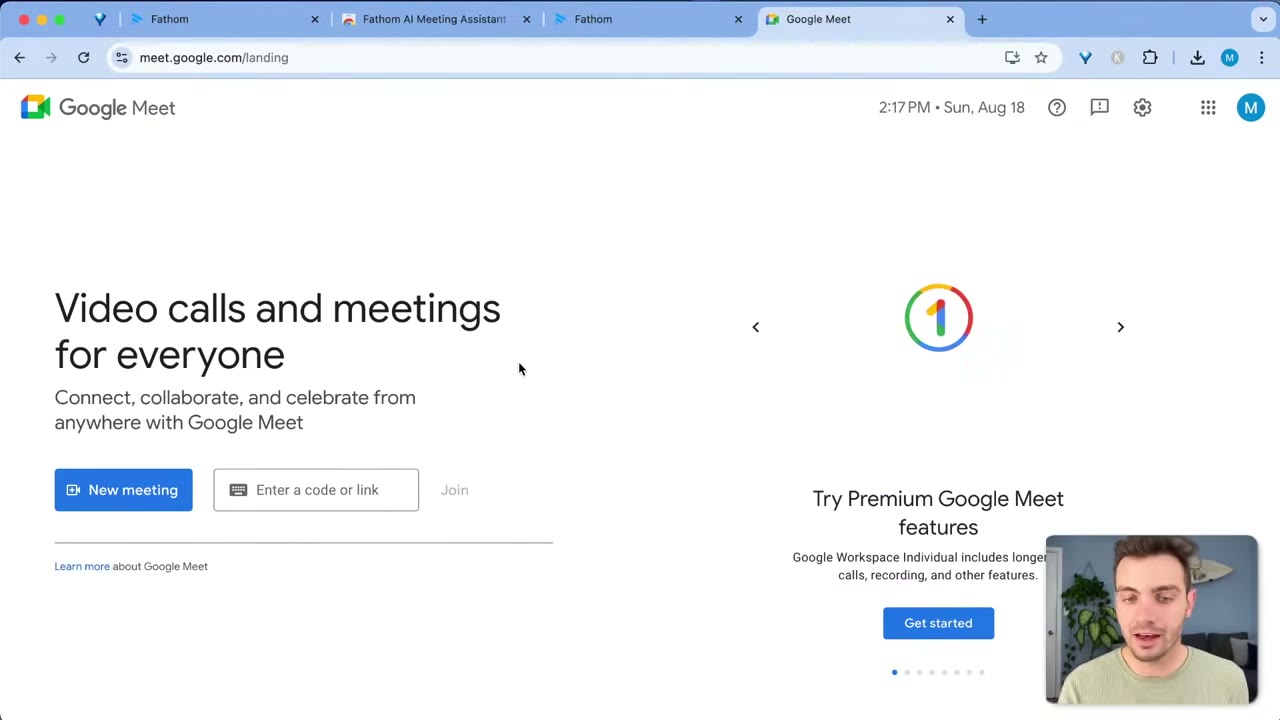
Task: Follow the Learn more link
Action: (x=82, y=566)
